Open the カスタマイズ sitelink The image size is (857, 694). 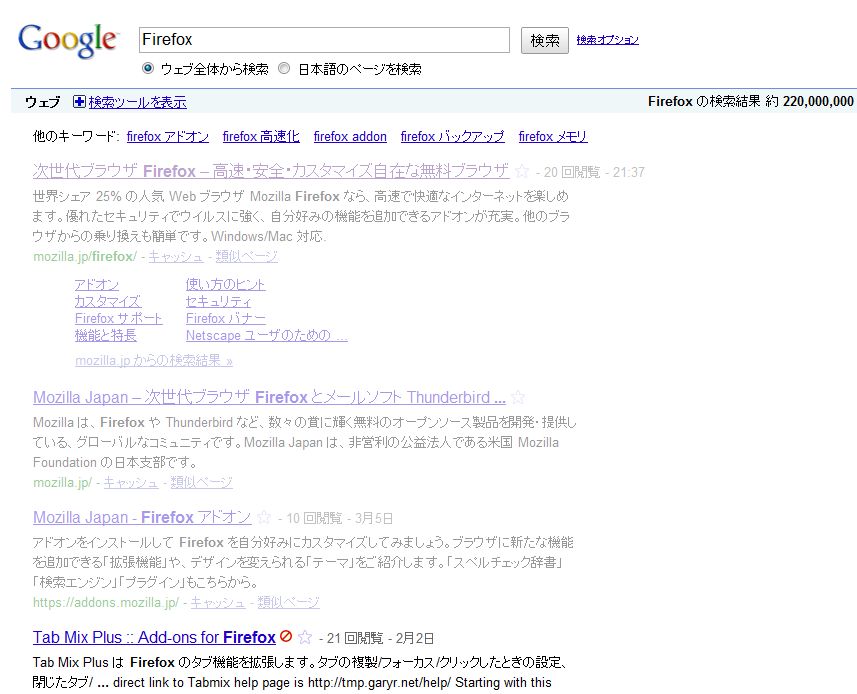[x=108, y=302]
